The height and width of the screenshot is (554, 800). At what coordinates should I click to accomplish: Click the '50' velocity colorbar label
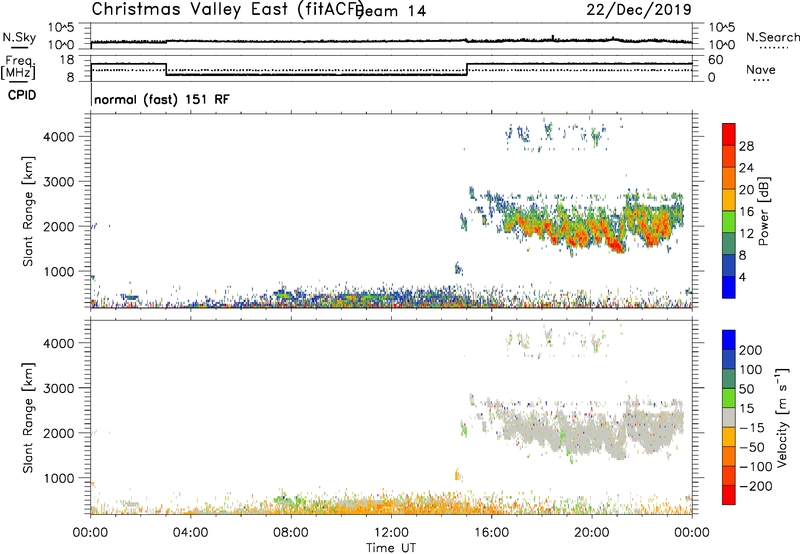pyautogui.click(x=746, y=389)
